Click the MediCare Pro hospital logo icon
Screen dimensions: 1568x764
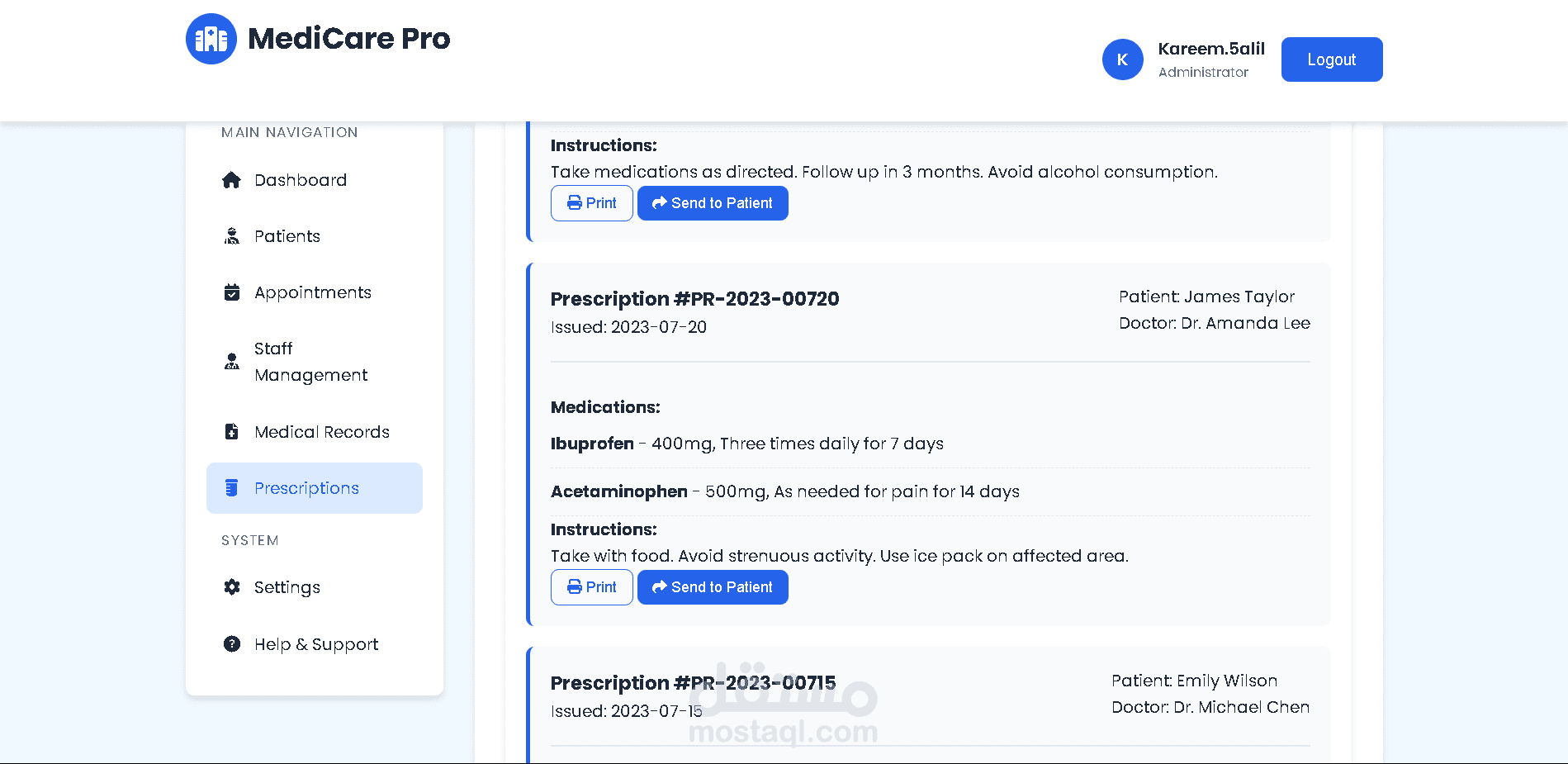click(211, 39)
